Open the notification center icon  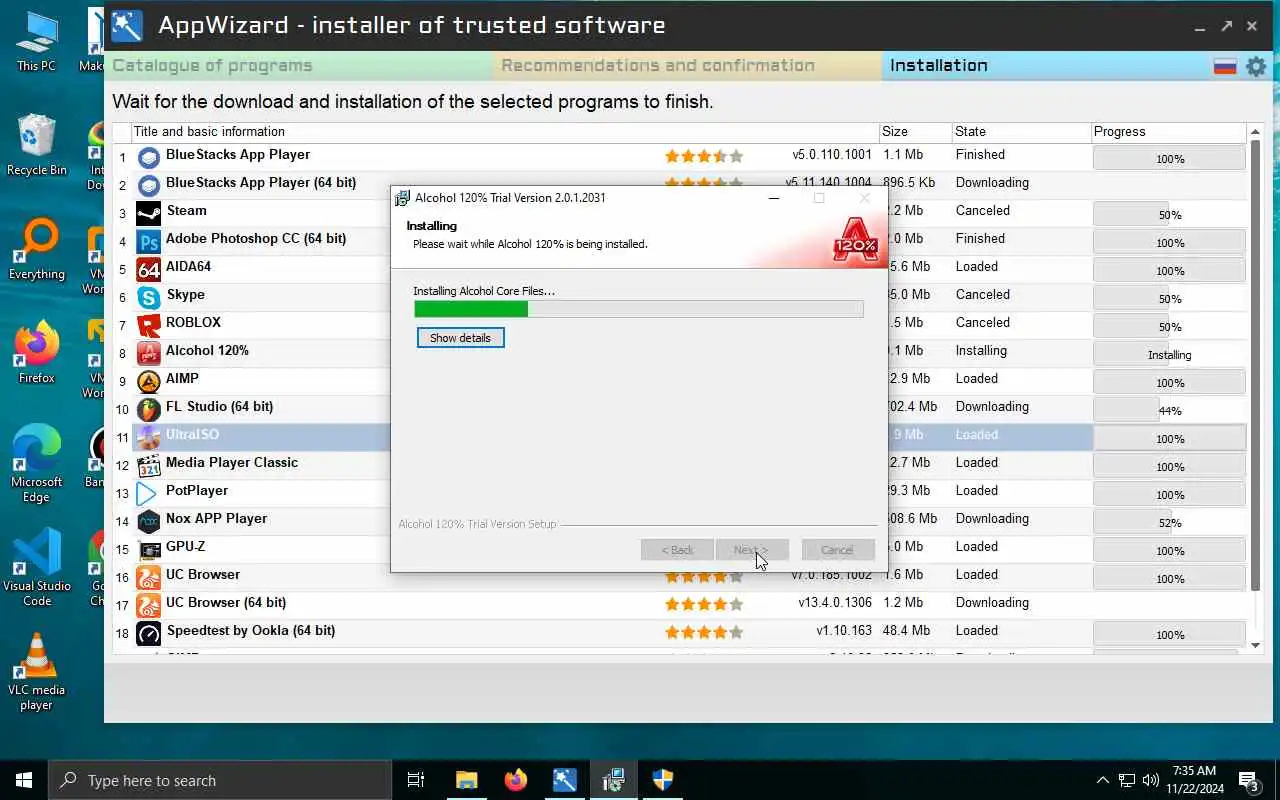tap(1249, 780)
